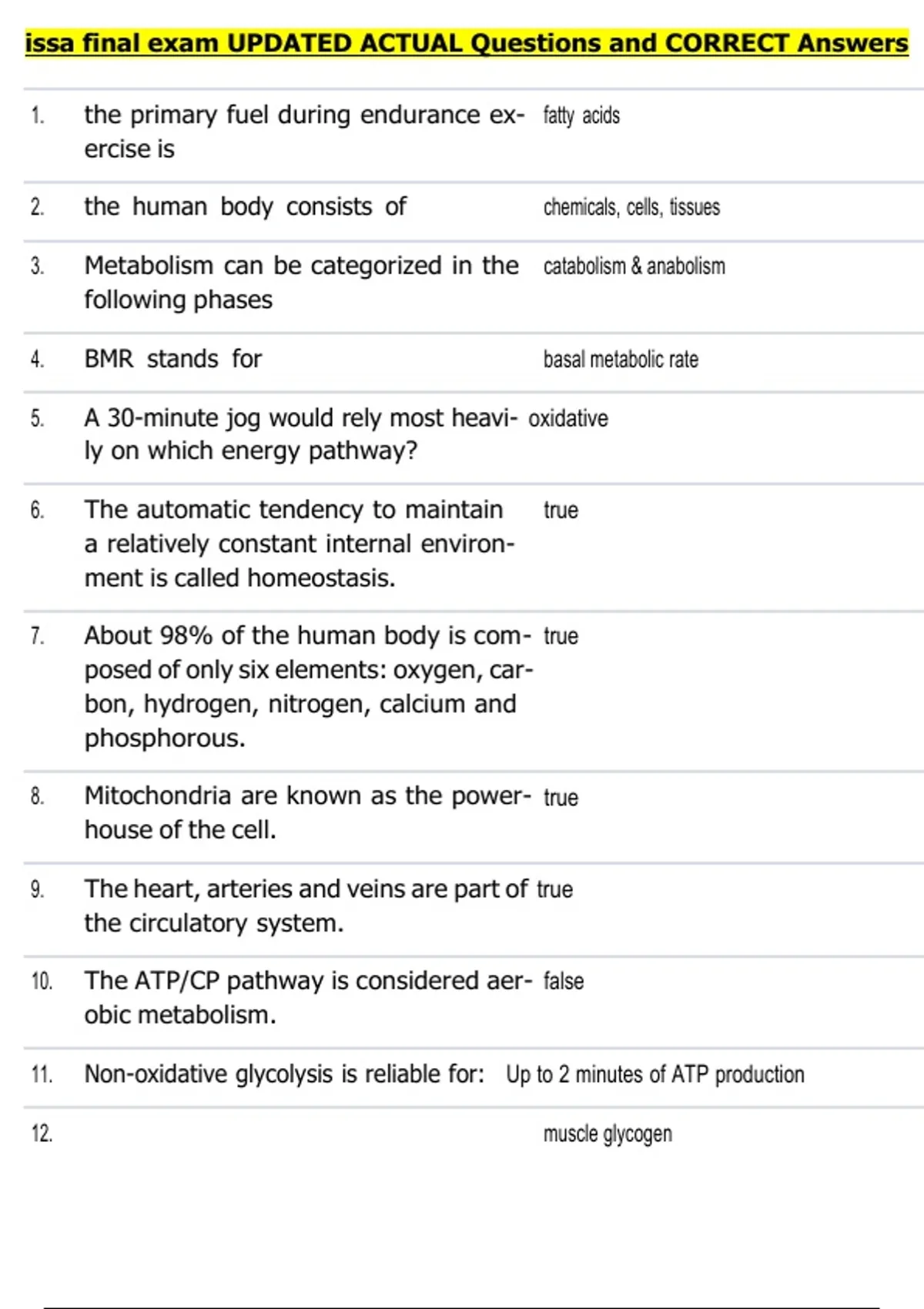Click the highlighted issa final exam title
This screenshot has height=1309, width=924.
pyautogui.click(x=467, y=43)
